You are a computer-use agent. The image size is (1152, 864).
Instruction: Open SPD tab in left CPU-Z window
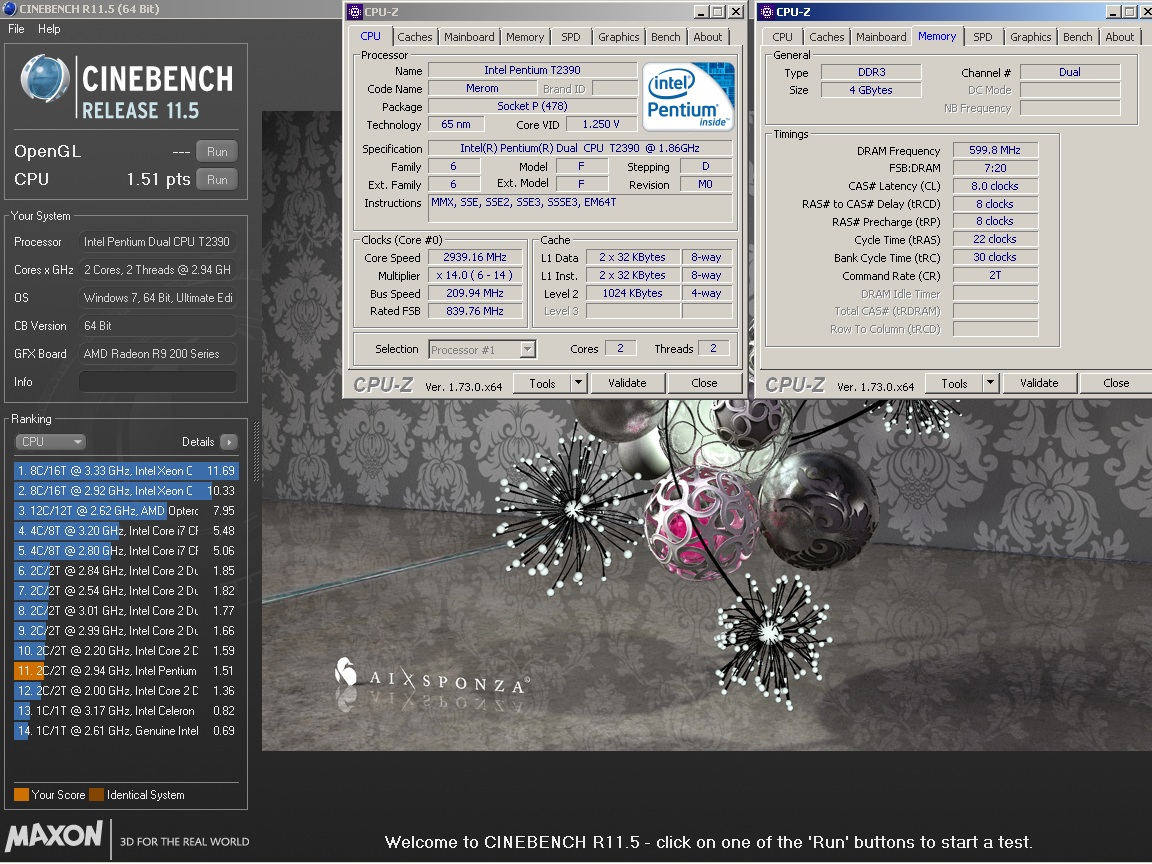tap(571, 37)
